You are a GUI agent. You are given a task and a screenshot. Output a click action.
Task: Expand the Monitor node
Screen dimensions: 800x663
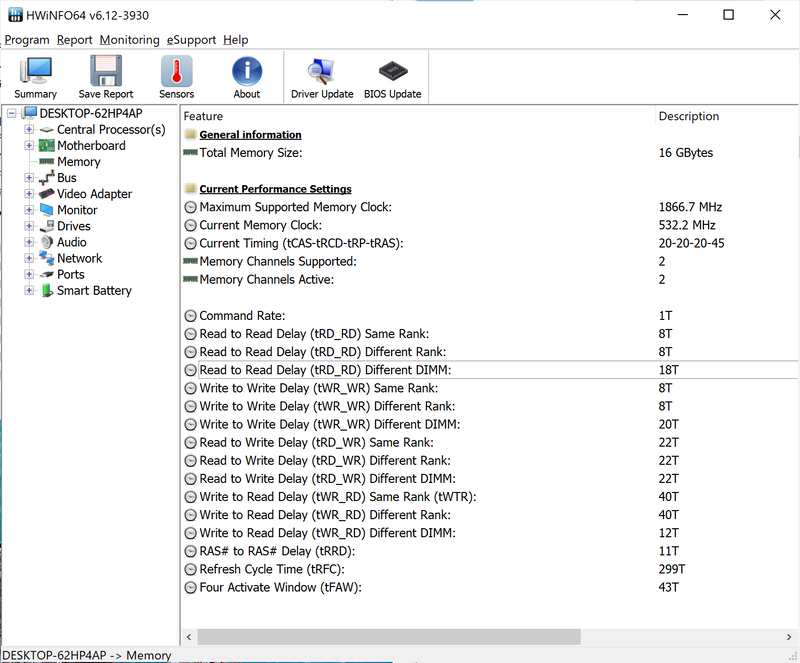click(x=29, y=210)
